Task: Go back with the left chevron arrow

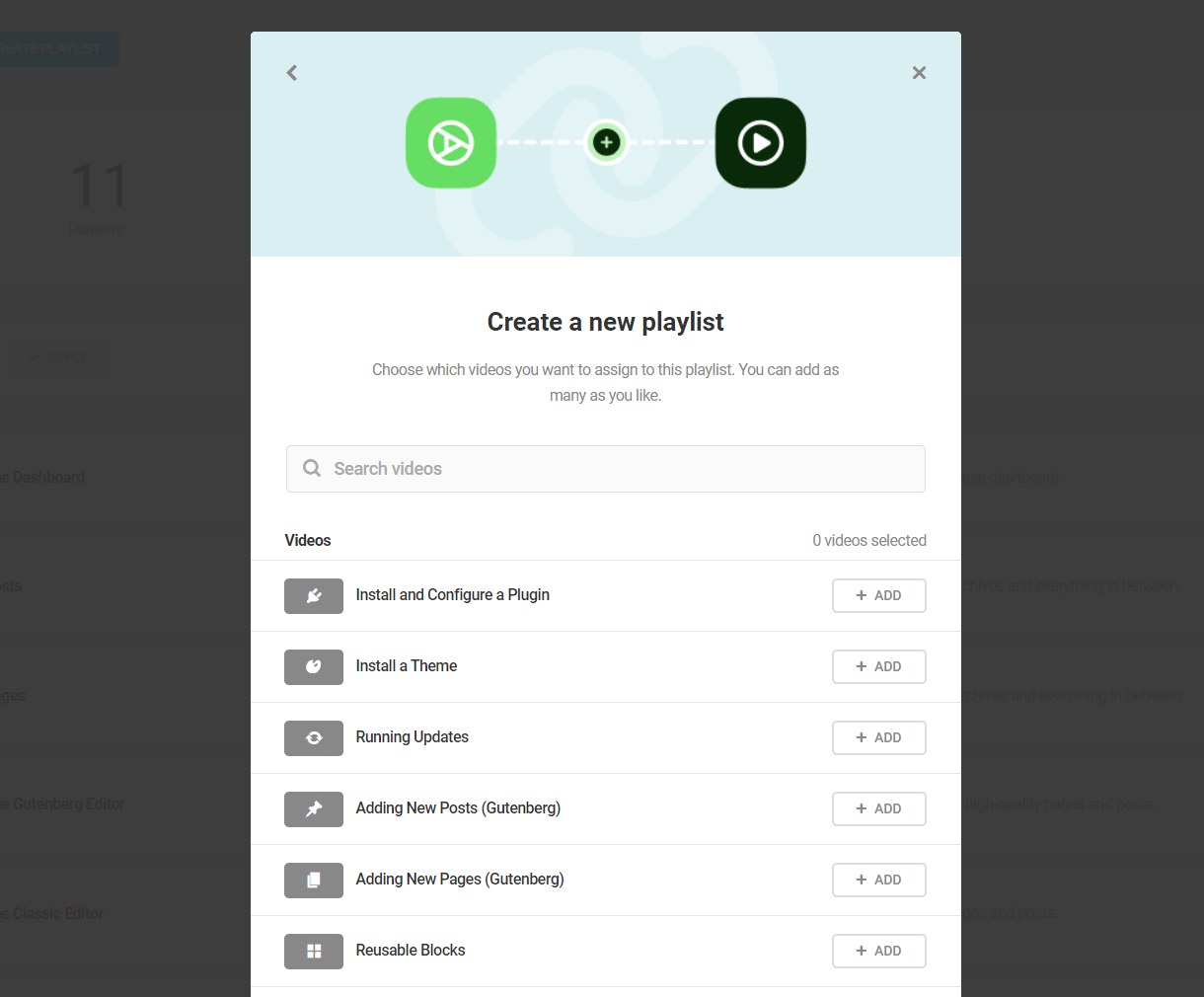Action: pyautogui.click(x=292, y=73)
